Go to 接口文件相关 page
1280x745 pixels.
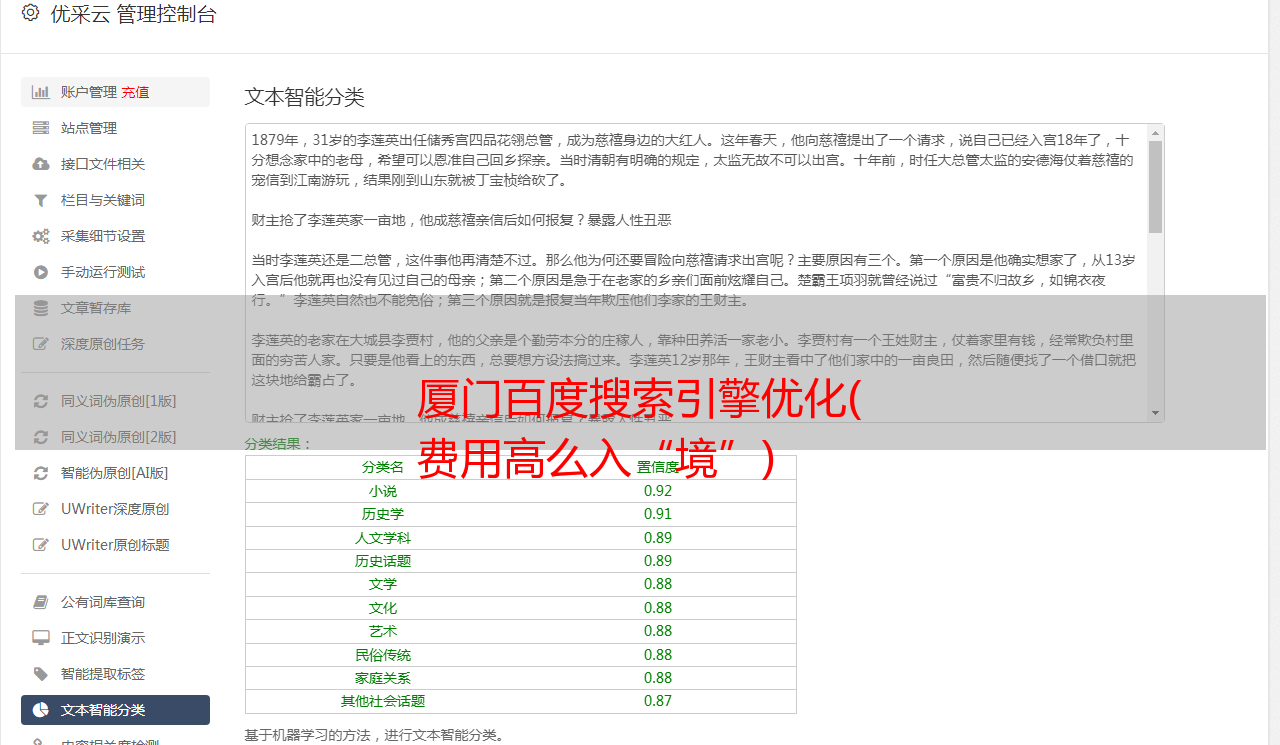click(115, 164)
